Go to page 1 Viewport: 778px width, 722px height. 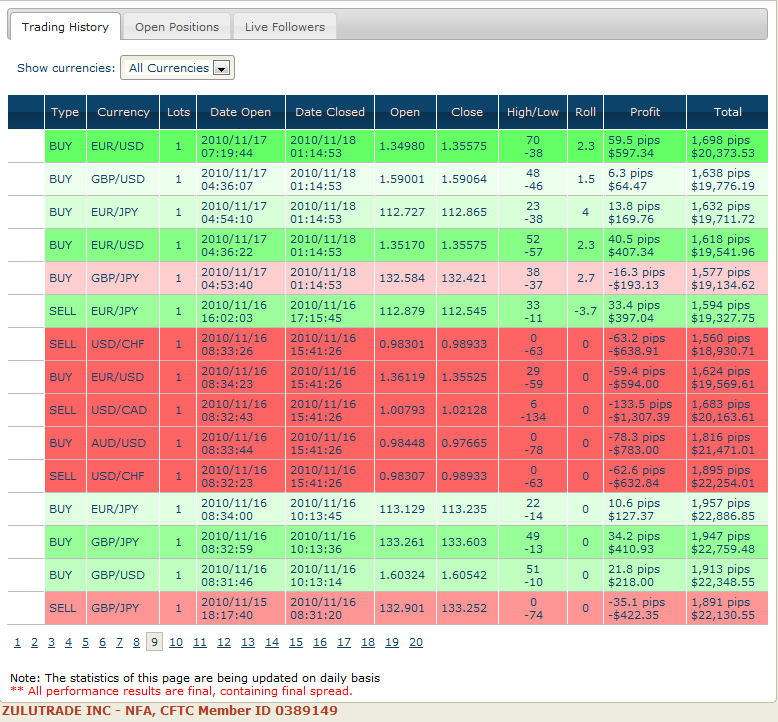pos(17,642)
